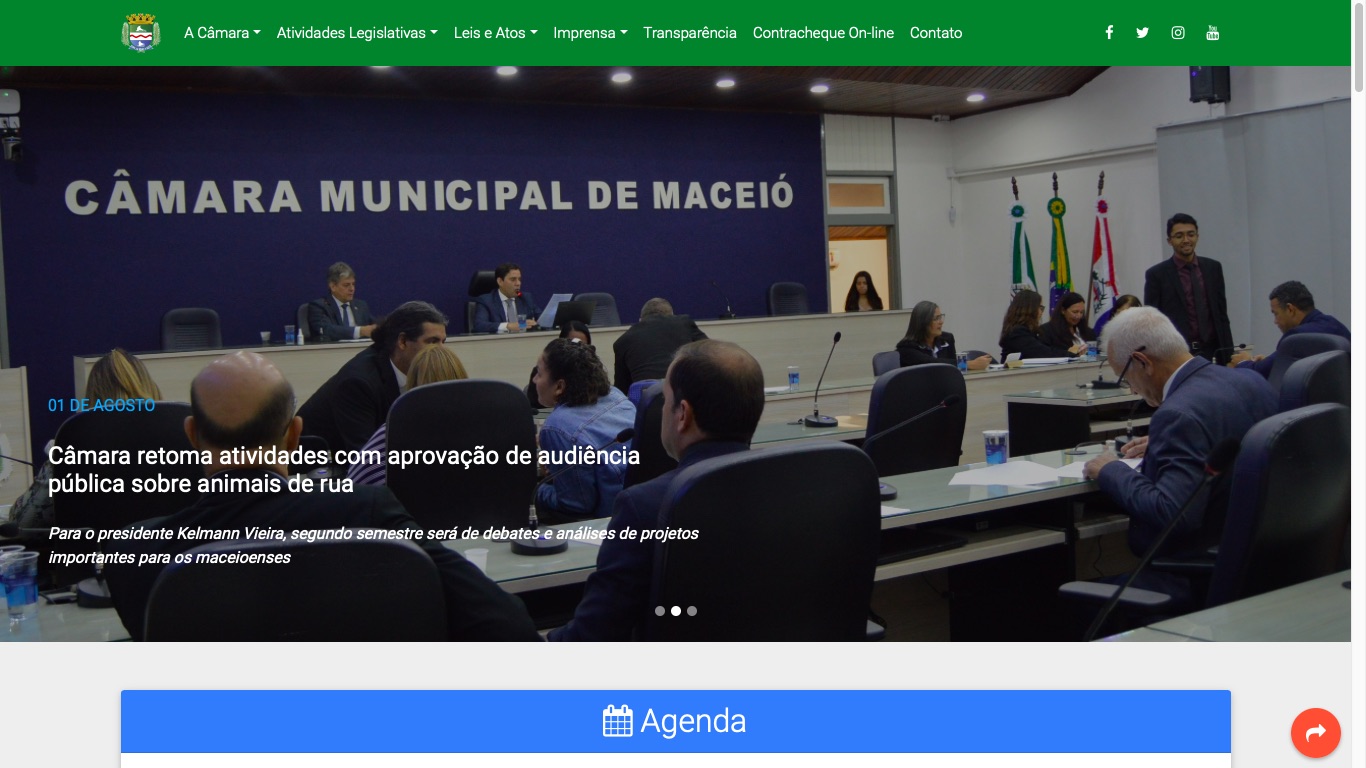
Task: Go to the Contato page
Action: pyautogui.click(x=936, y=33)
